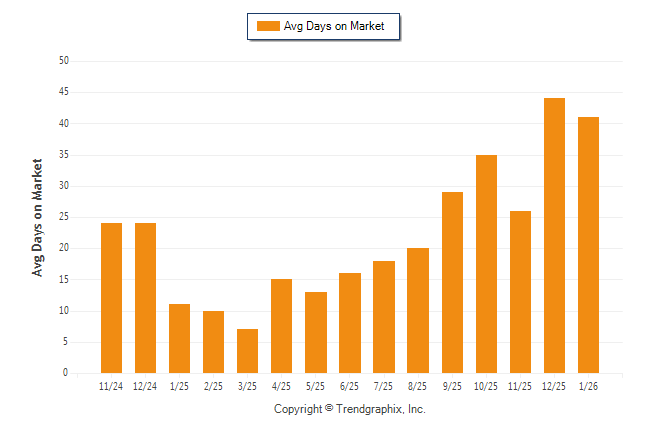
Task: Select the 7/25 bar
Action: coord(383,317)
